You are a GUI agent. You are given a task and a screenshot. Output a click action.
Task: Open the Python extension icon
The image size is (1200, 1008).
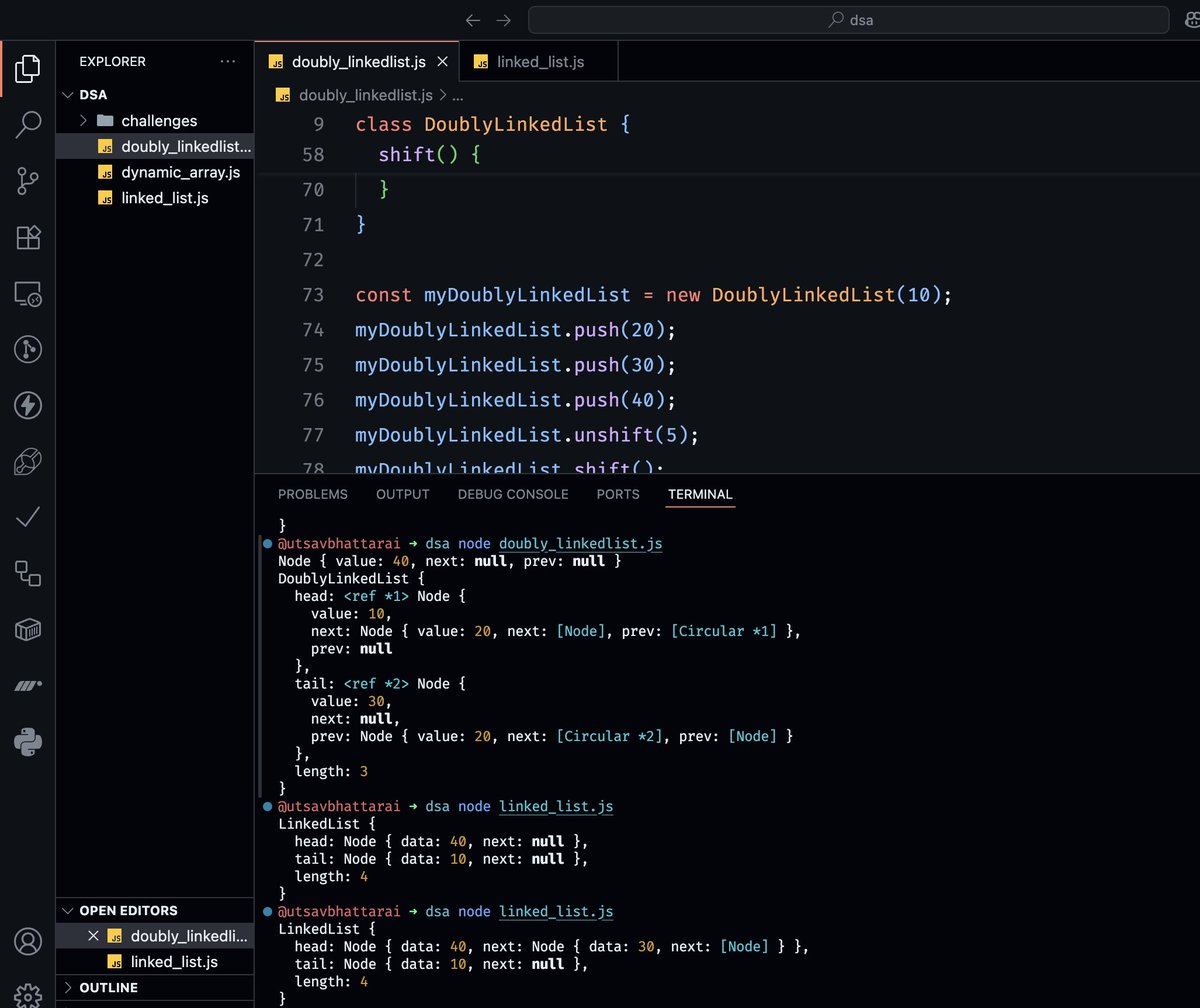pyautogui.click(x=28, y=741)
